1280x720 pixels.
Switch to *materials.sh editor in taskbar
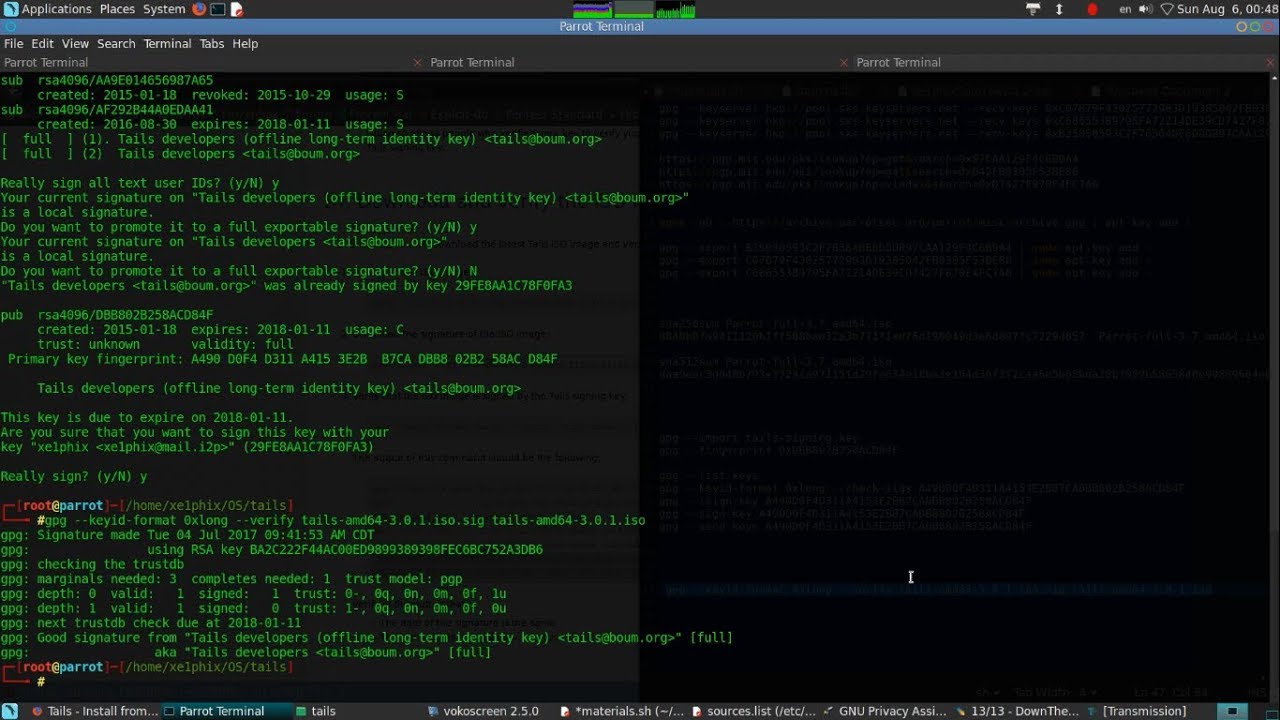621,711
